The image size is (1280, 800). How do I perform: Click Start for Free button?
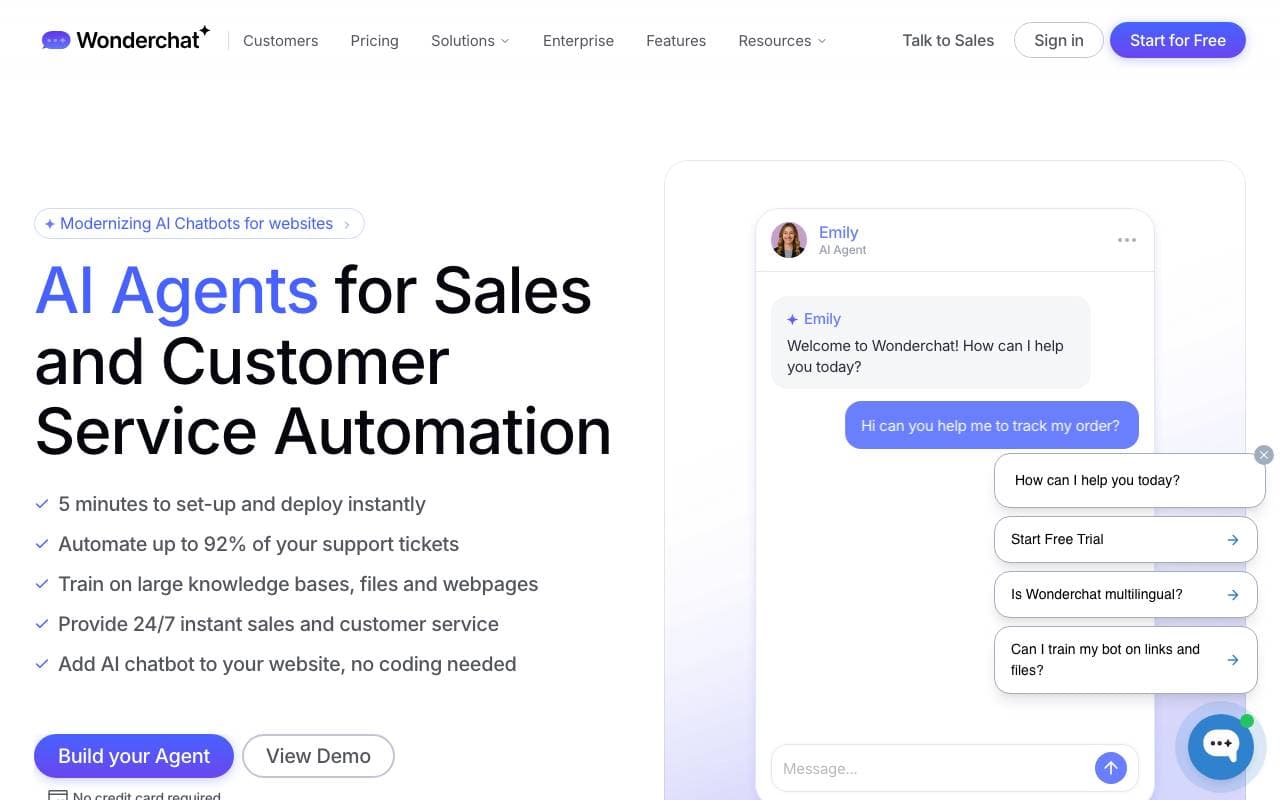pyautogui.click(x=1177, y=40)
